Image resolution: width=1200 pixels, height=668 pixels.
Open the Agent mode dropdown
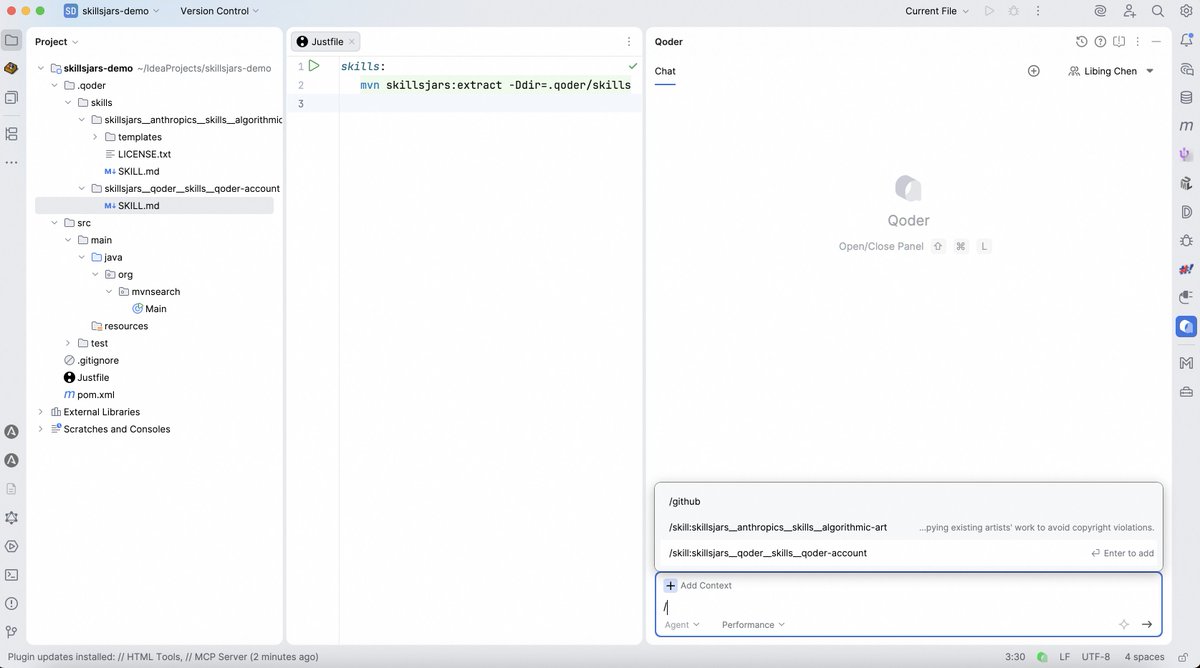[682, 624]
